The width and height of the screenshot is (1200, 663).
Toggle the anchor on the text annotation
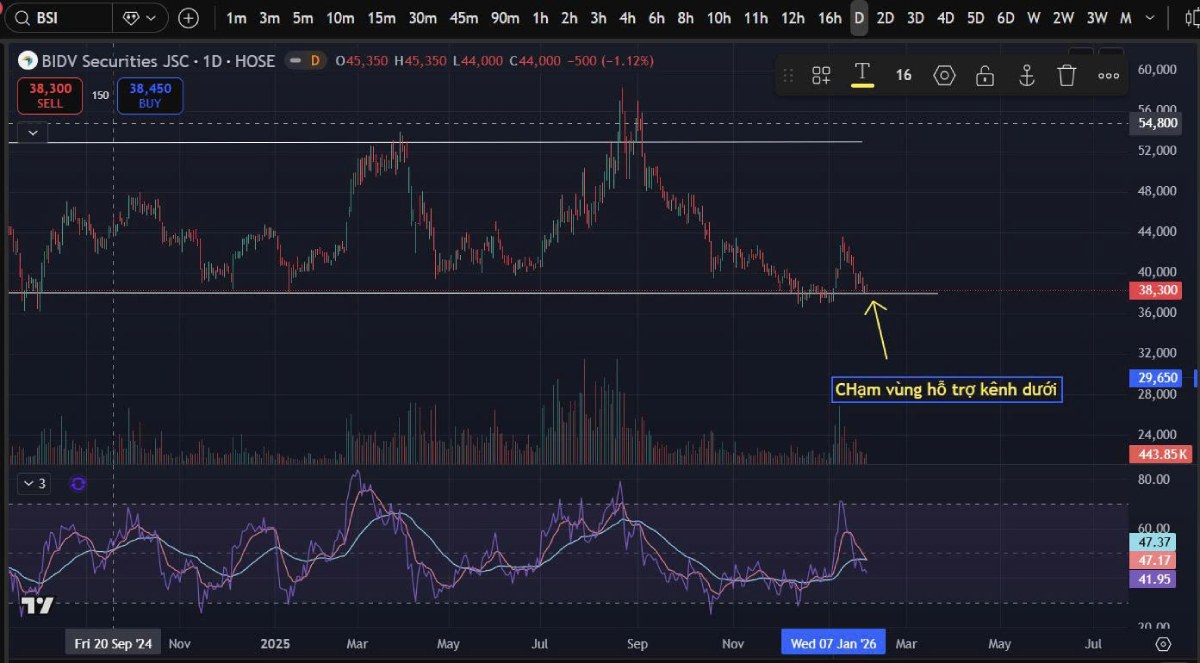tap(1026, 74)
